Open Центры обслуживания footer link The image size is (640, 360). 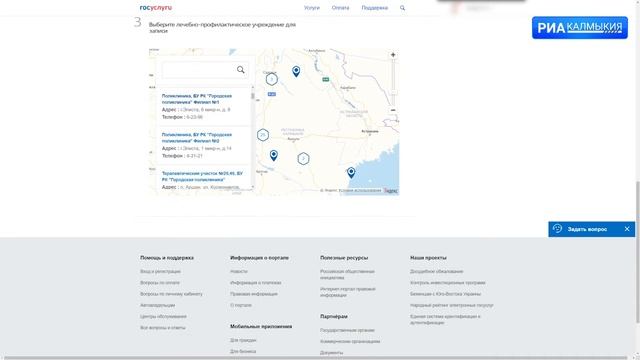coord(163,316)
